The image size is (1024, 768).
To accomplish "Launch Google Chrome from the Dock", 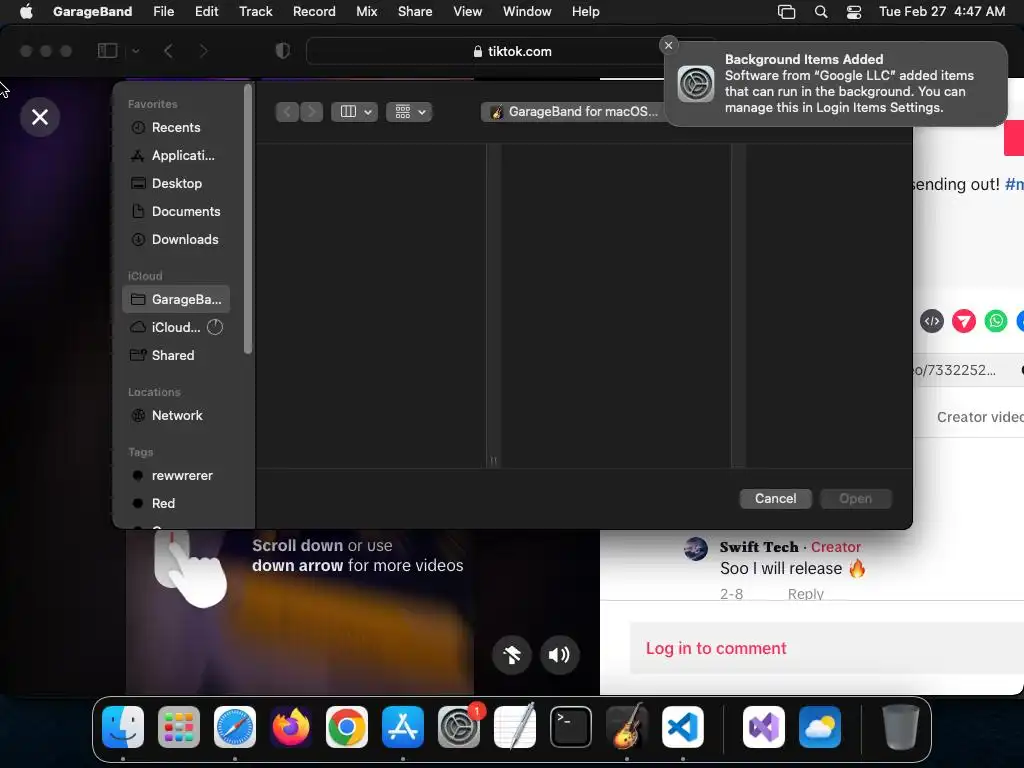I will 347,727.
